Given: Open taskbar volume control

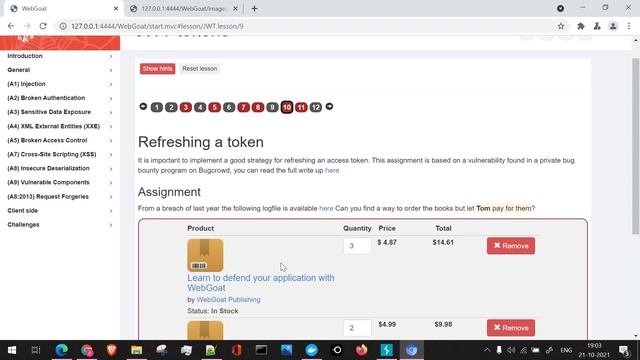Looking at the screenshot, I should [511, 350].
